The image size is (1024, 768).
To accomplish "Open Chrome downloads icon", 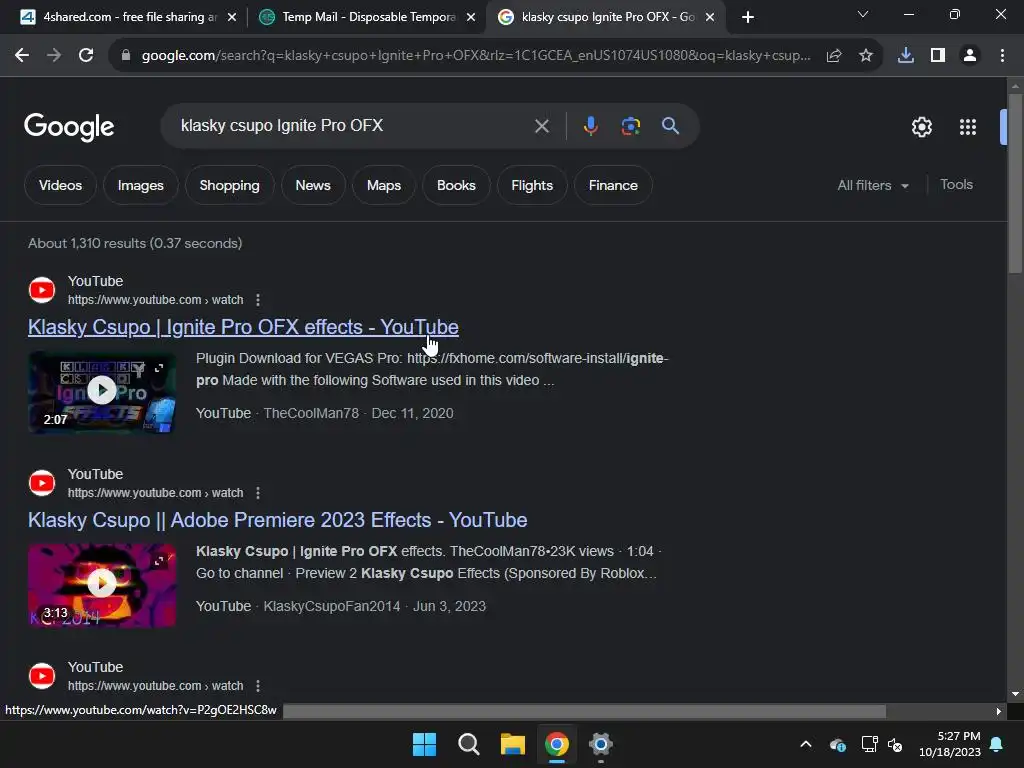I will (x=906, y=56).
